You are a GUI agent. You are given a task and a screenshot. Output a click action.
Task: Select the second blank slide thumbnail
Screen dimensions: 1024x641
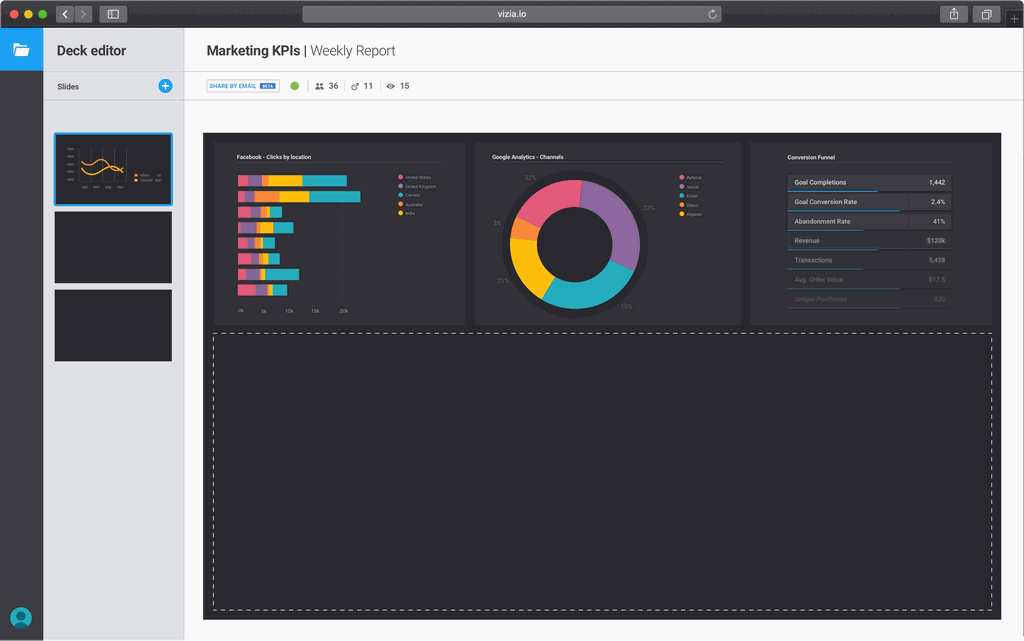pyautogui.click(x=113, y=247)
